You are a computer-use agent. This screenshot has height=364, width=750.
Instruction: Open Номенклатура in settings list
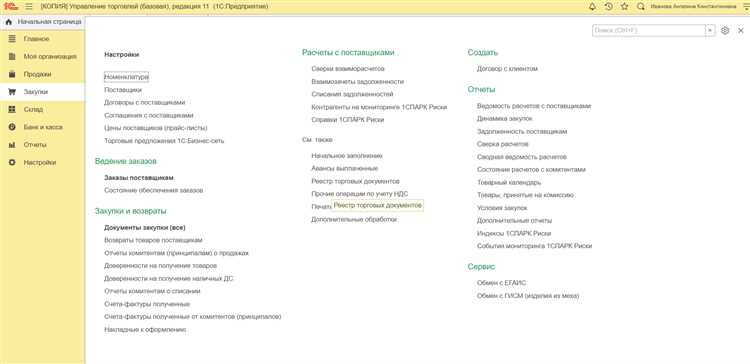coord(126,77)
